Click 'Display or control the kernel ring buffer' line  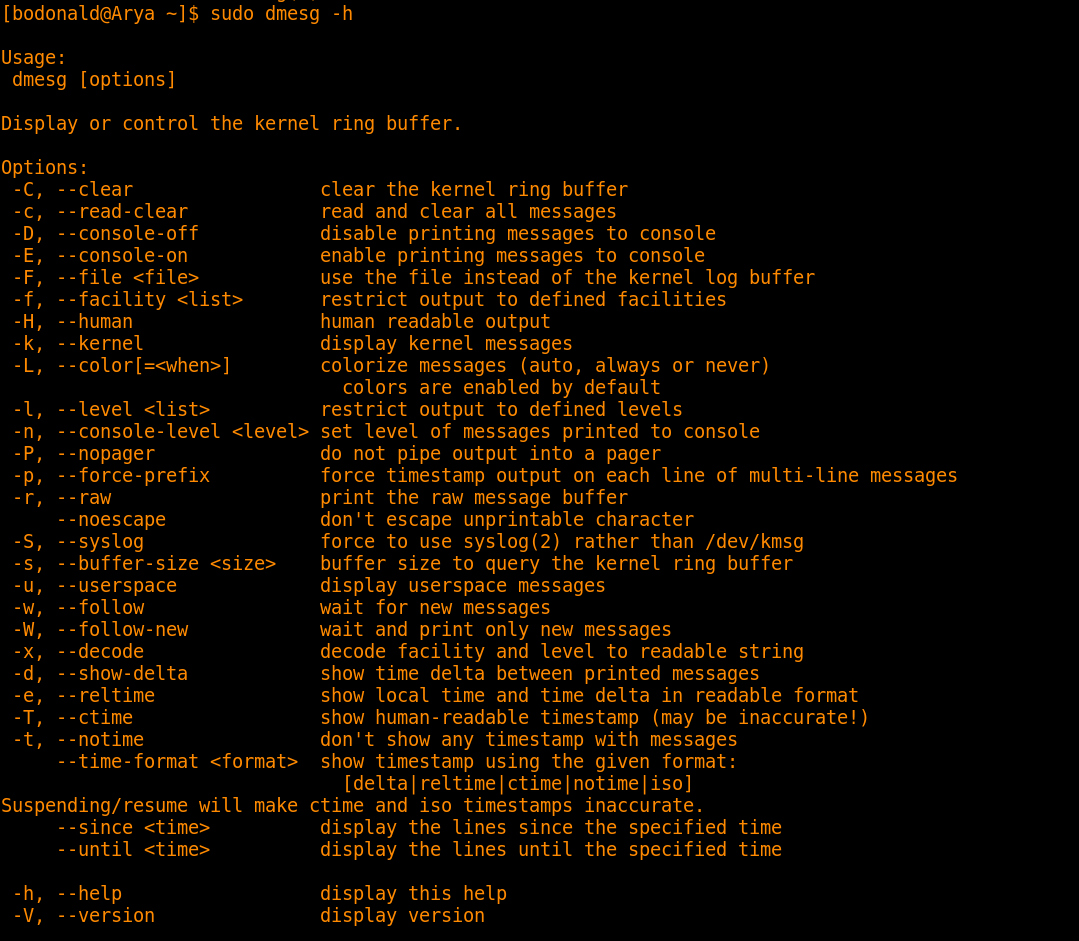[232, 124]
